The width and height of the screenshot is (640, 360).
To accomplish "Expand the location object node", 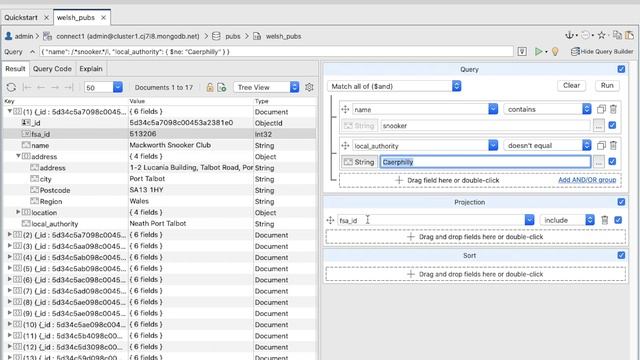I will tap(18, 212).
